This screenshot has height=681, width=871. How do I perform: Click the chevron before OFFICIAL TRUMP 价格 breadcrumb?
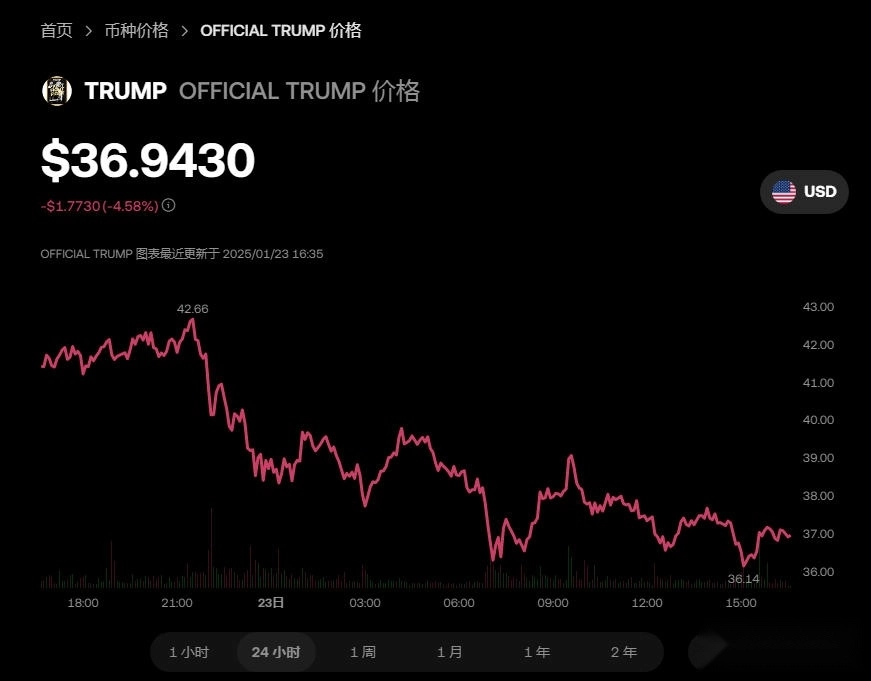tap(185, 31)
